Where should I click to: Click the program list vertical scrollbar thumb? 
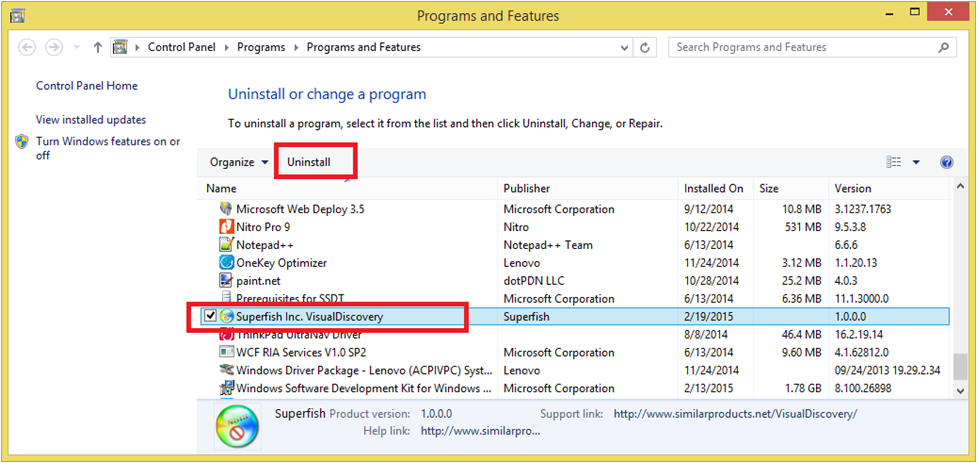coord(958,368)
